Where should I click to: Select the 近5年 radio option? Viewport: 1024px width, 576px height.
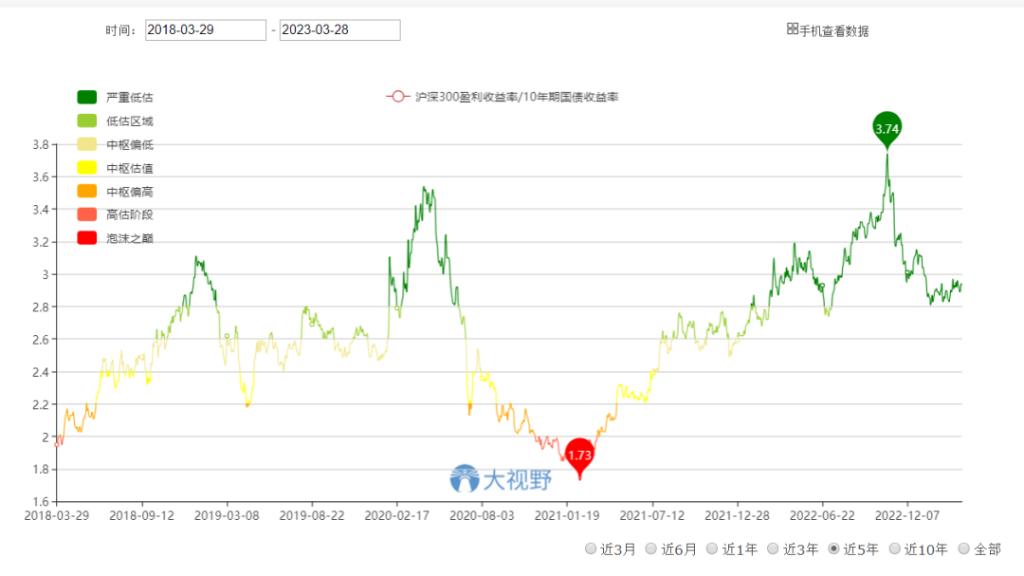pos(835,549)
